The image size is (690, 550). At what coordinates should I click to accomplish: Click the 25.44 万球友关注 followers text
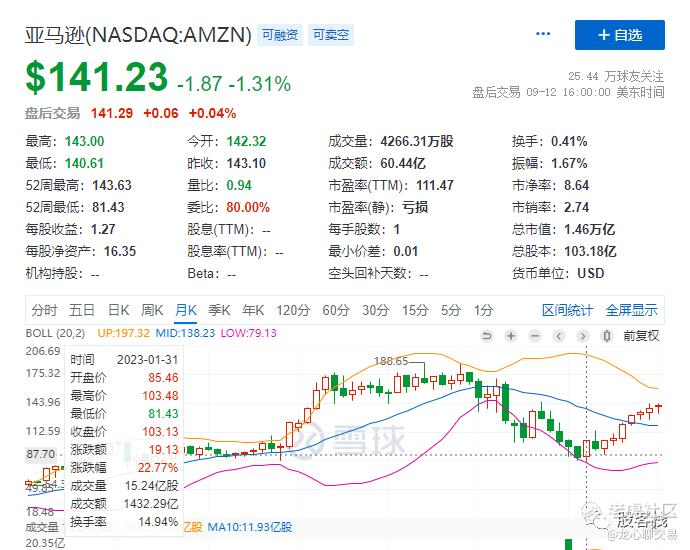click(616, 76)
